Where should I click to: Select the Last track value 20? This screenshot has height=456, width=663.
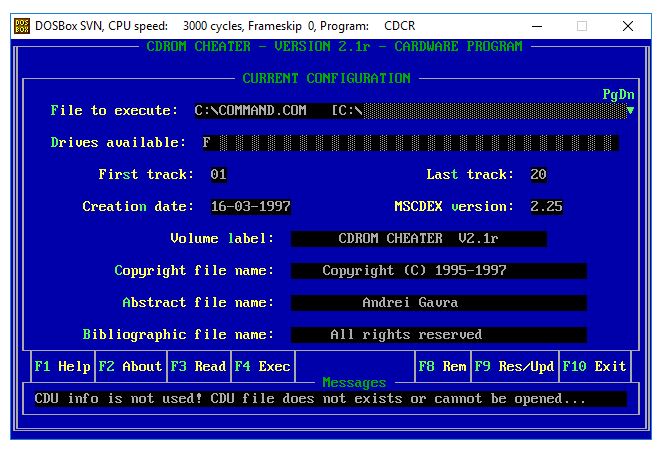(x=539, y=175)
